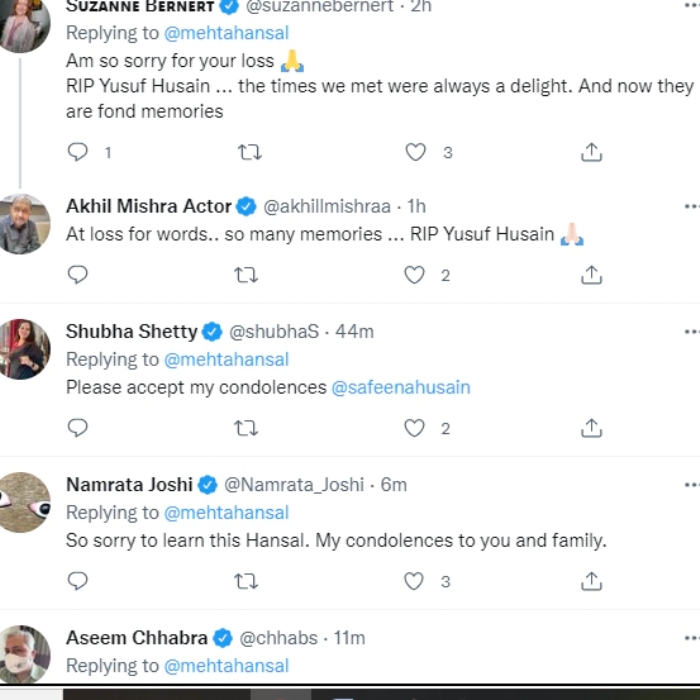
Task: Click Akhil Mishra Actor's avatar
Action: [x=24, y=224]
